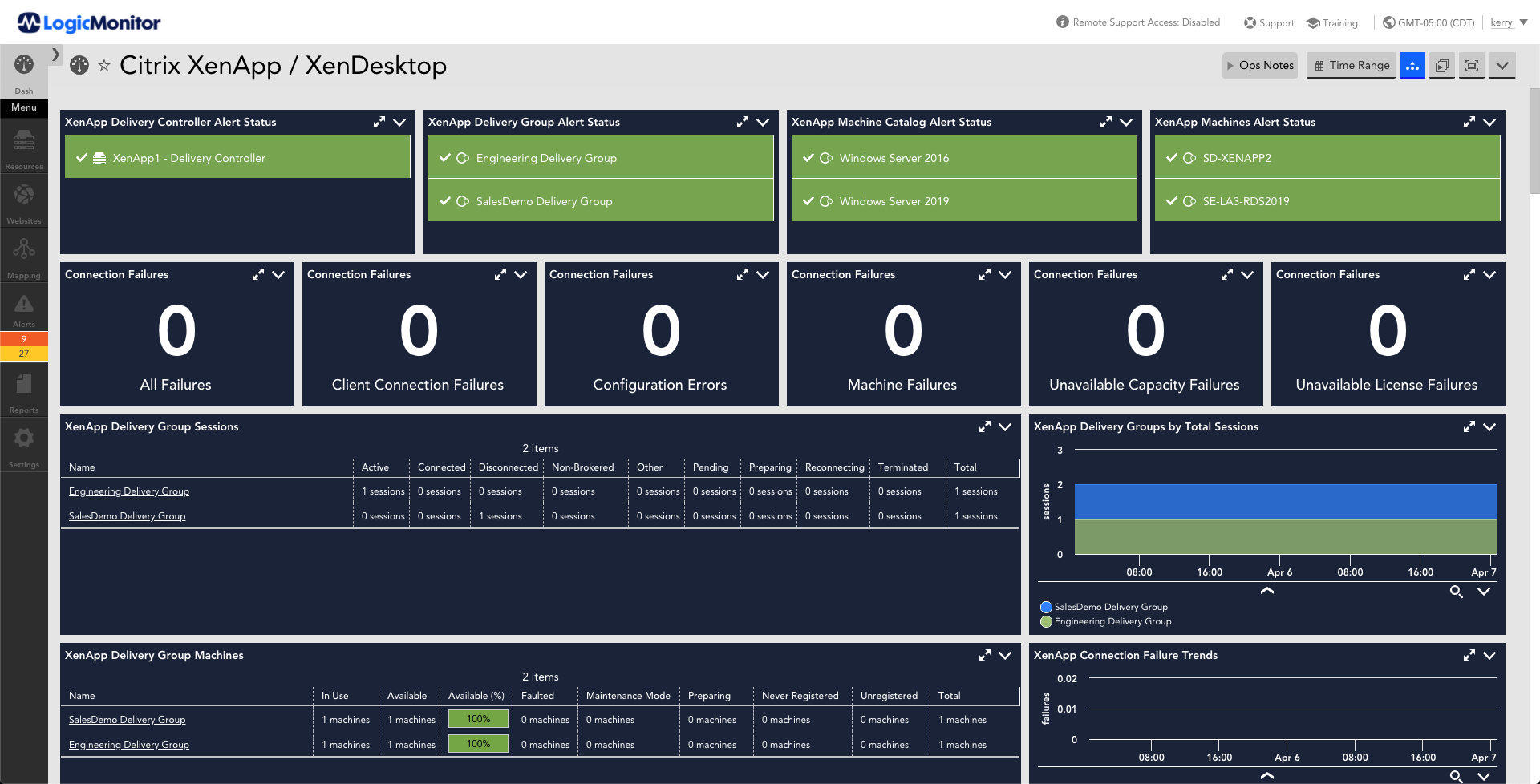Expand the kerry user dropdown
This screenshot has width=1540, height=784.
pos(1509,22)
